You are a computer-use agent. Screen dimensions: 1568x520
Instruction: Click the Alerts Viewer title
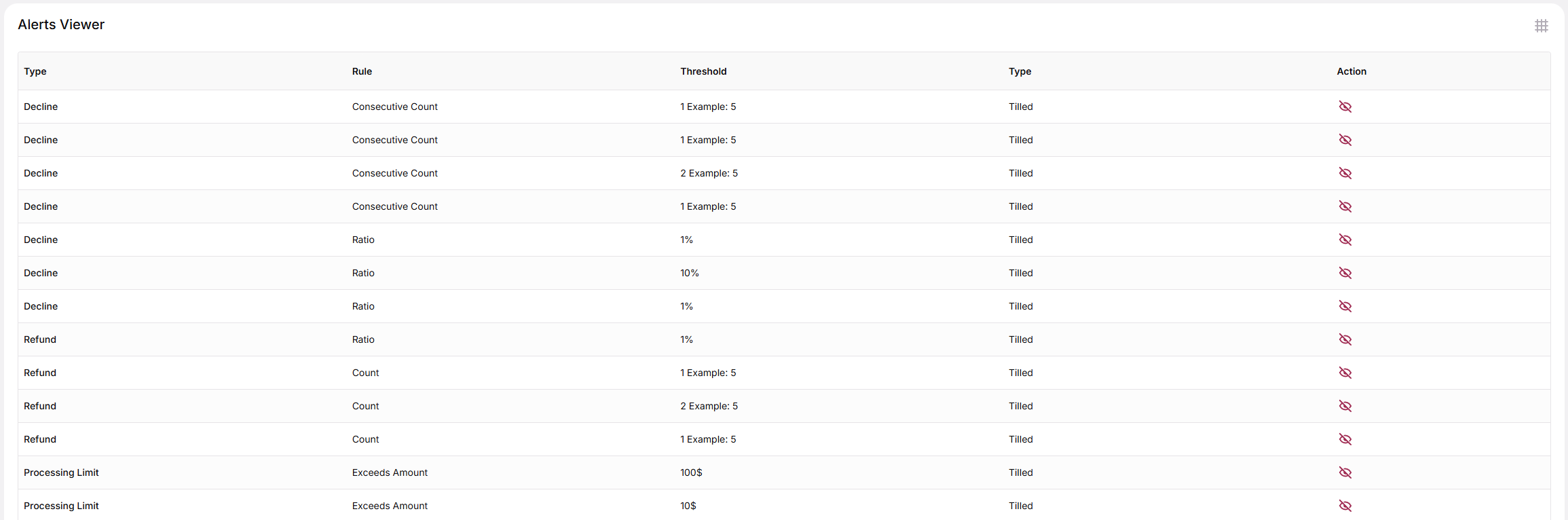click(x=61, y=24)
